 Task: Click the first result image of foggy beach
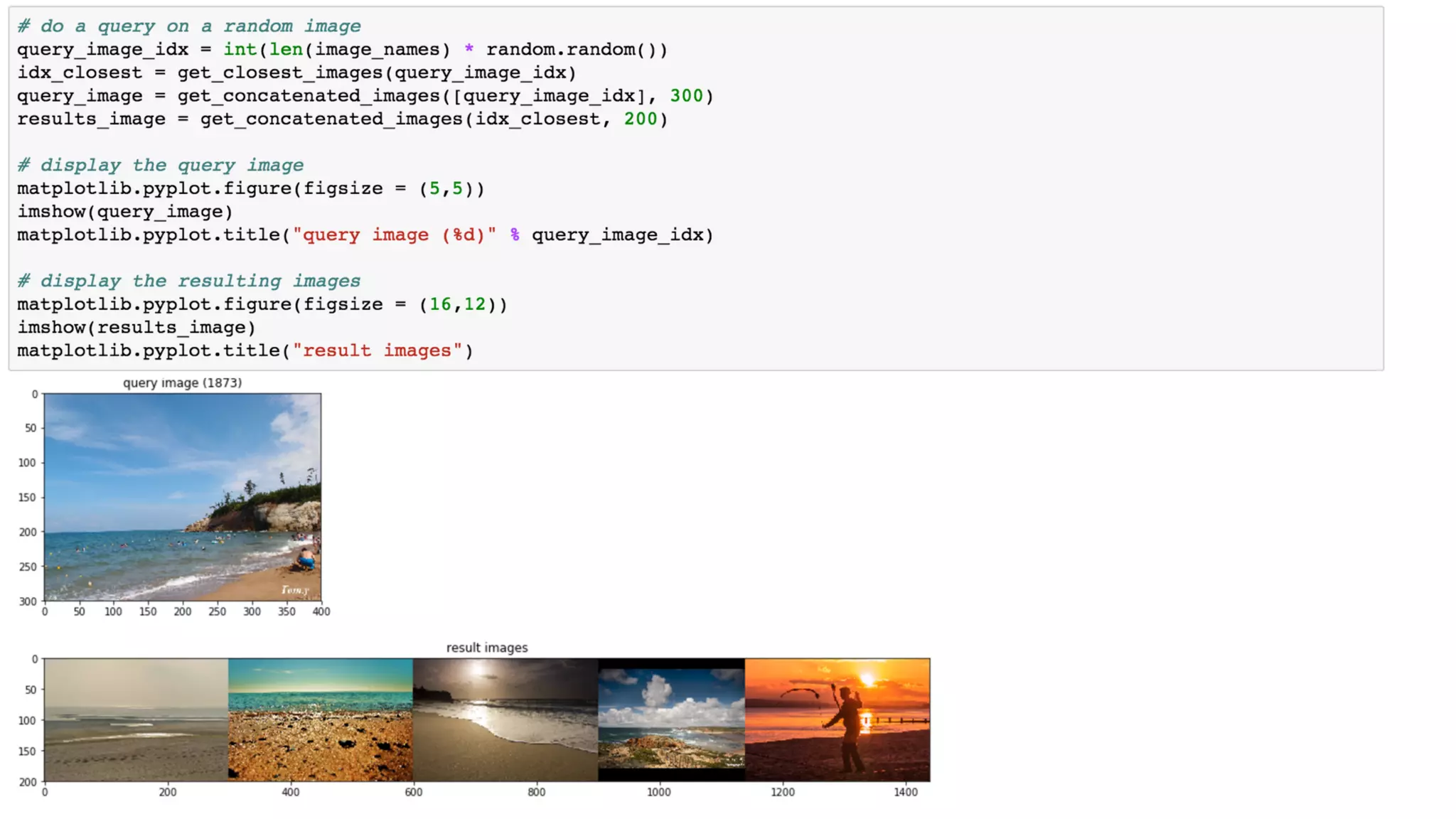pos(136,719)
